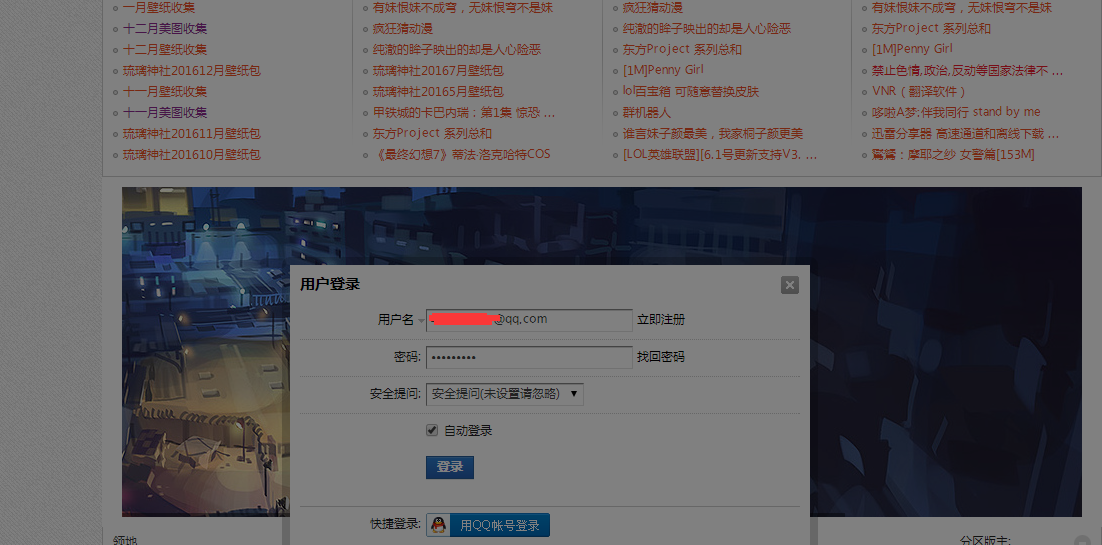
Task: Open the lol百宝箱 可随意替换皮肤 link
Action: tap(691, 91)
